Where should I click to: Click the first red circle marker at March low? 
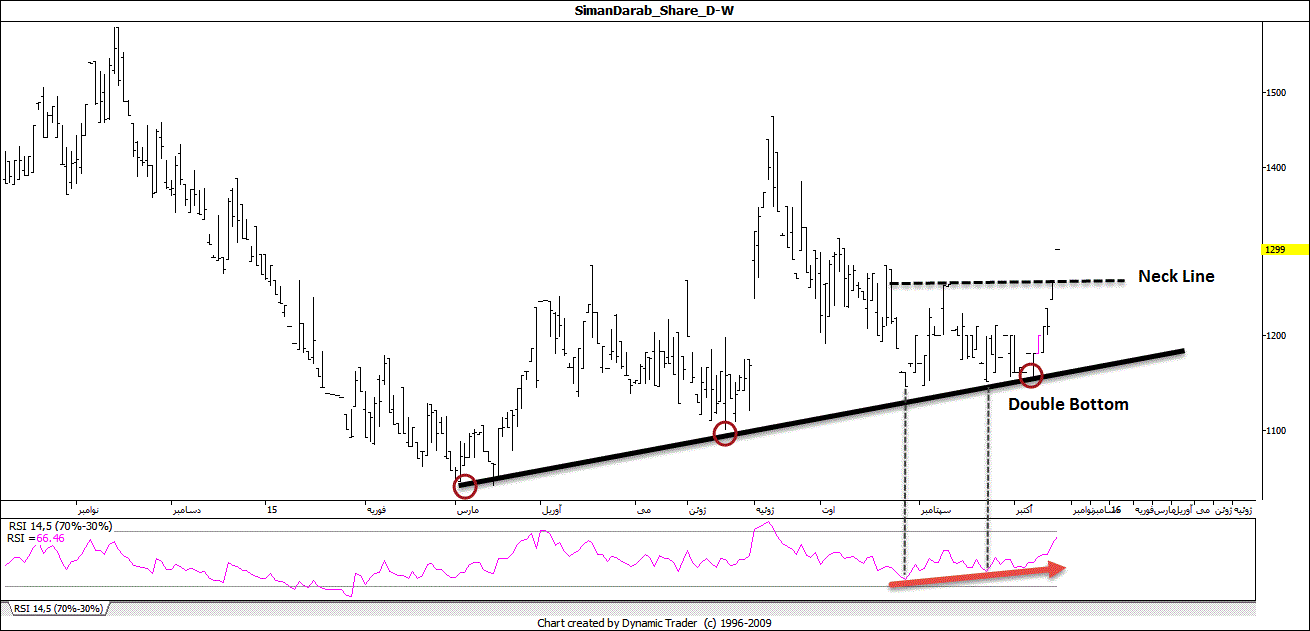point(465,487)
